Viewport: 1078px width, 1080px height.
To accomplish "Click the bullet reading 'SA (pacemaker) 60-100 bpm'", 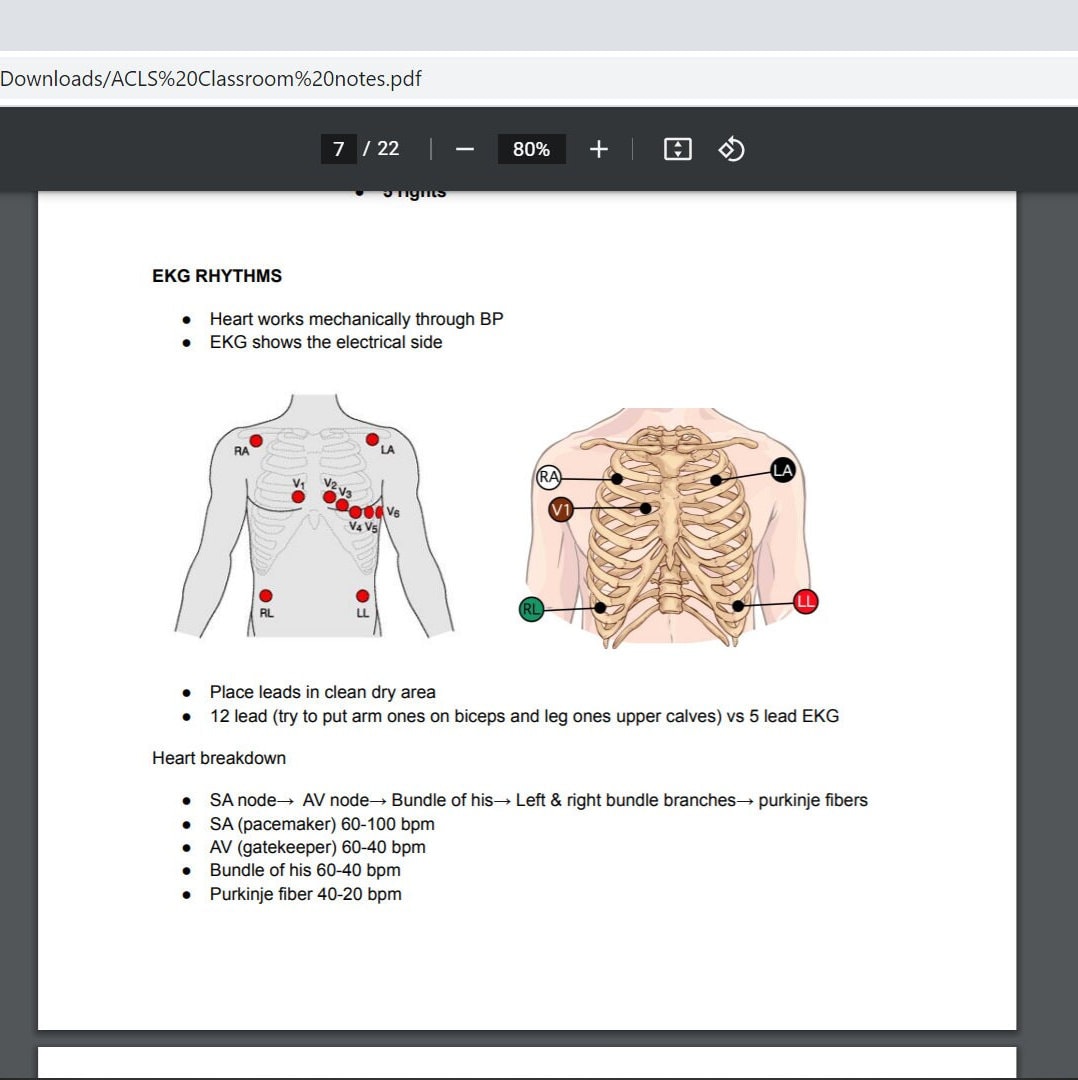I will tap(321, 824).
